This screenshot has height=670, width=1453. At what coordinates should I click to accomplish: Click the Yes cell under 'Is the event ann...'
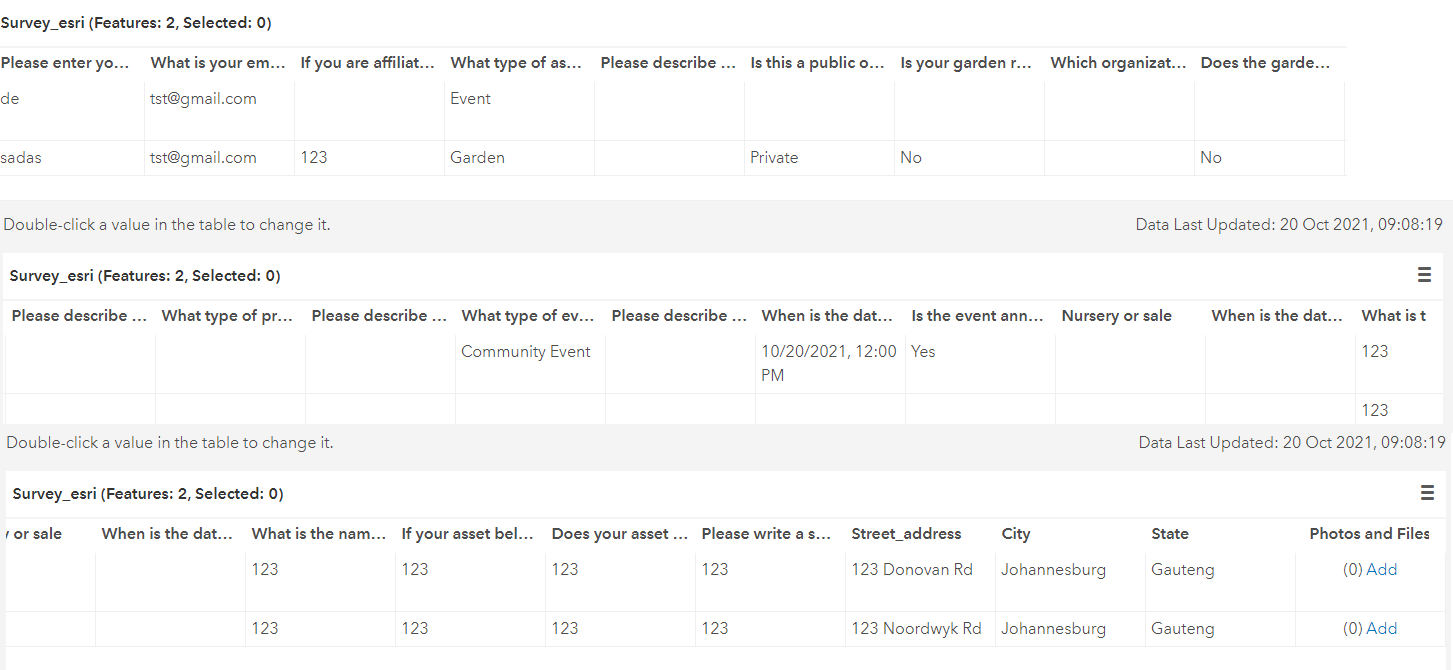click(x=923, y=352)
